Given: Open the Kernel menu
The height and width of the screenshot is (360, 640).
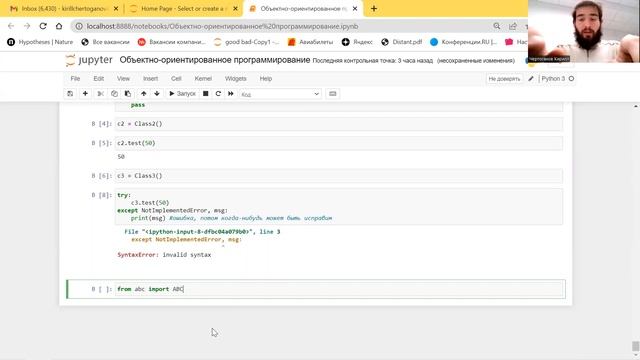Looking at the screenshot, I should pos(203,79).
